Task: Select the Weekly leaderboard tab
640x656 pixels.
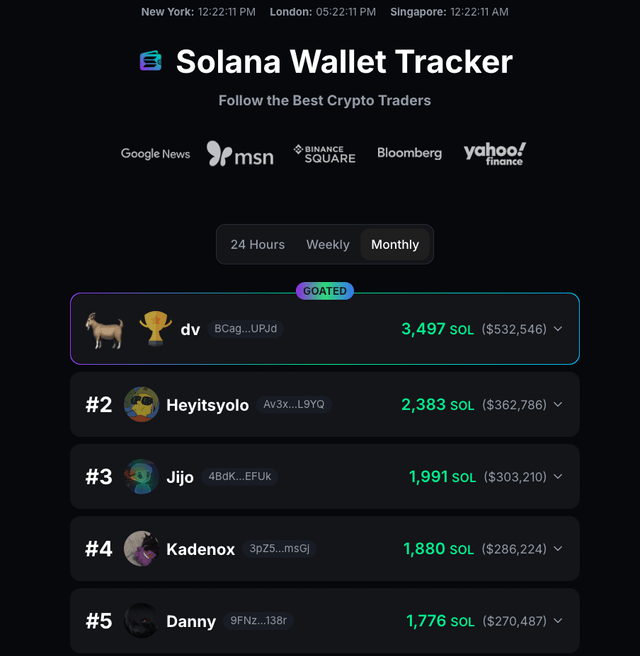Action: 328,245
